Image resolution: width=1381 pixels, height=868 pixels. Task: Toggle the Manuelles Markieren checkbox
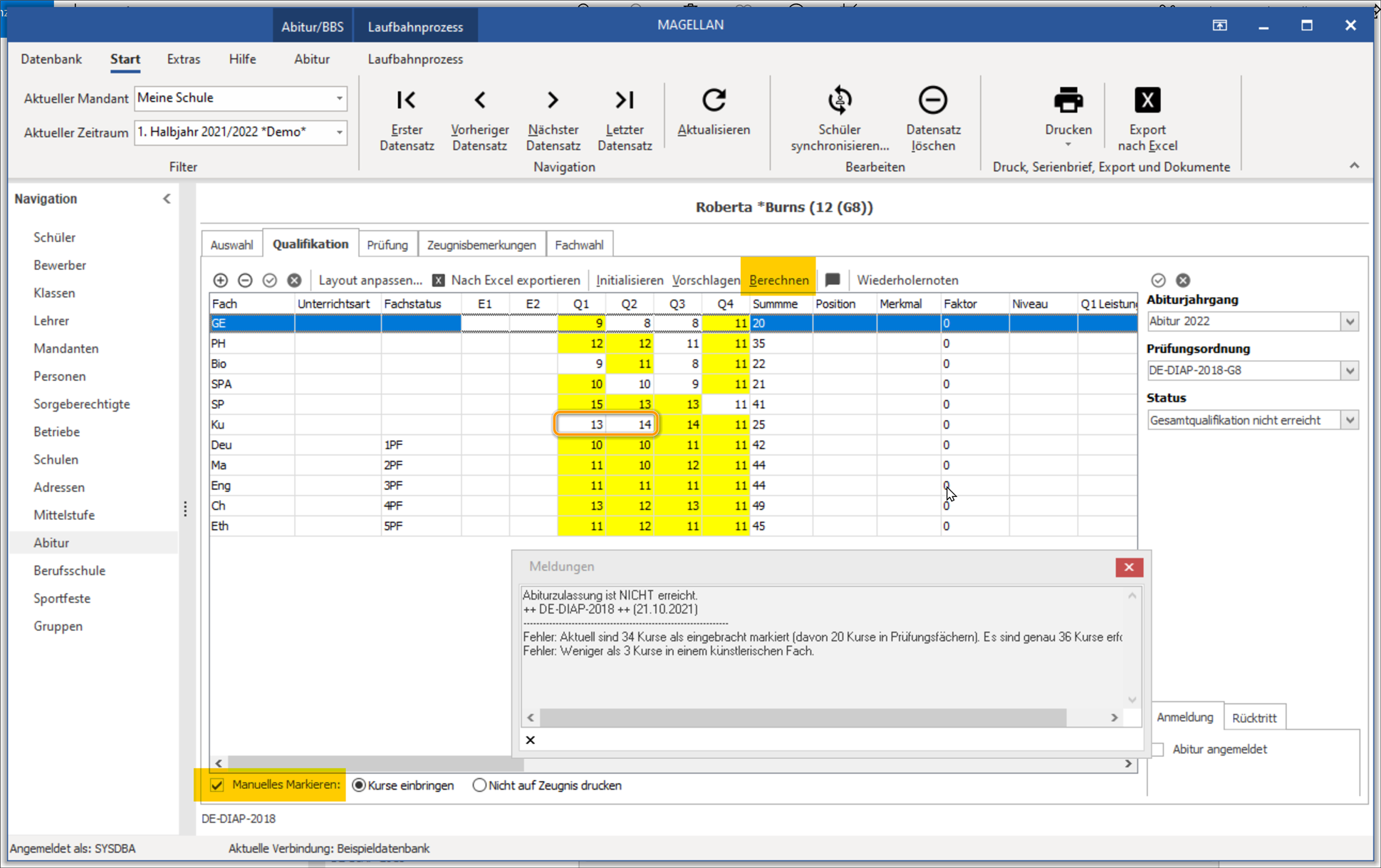click(x=217, y=785)
